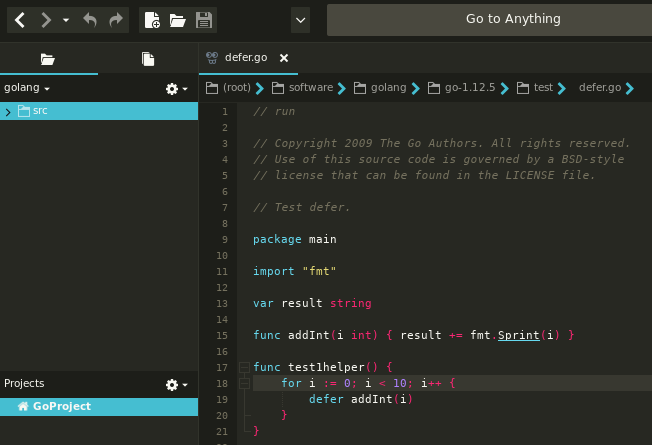Click the redo icon
This screenshot has height=445, width=652.
pyautogui.click(x=116, y=20)
